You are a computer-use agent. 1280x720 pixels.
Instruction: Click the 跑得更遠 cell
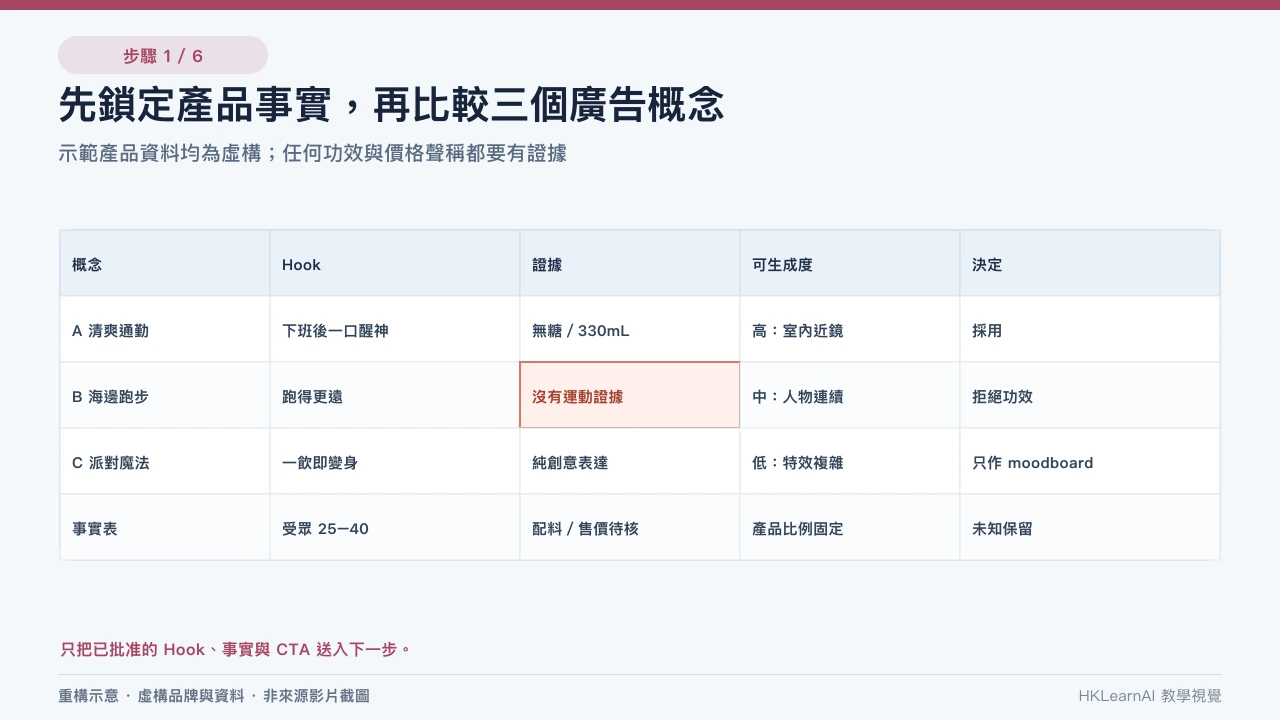(395, 396)
